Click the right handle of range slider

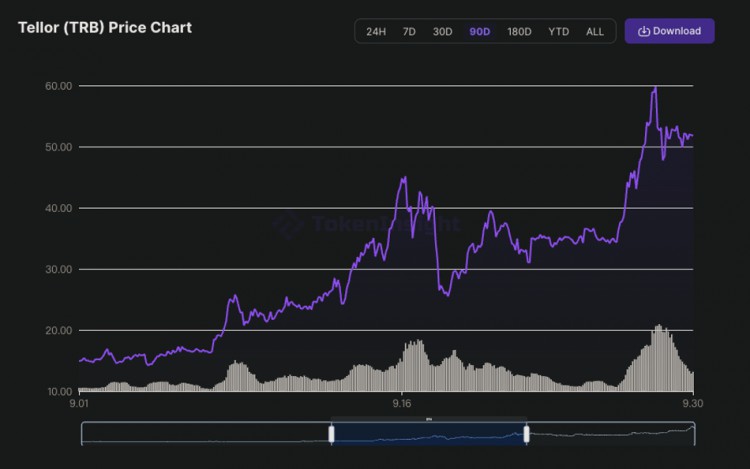[526, 433]
